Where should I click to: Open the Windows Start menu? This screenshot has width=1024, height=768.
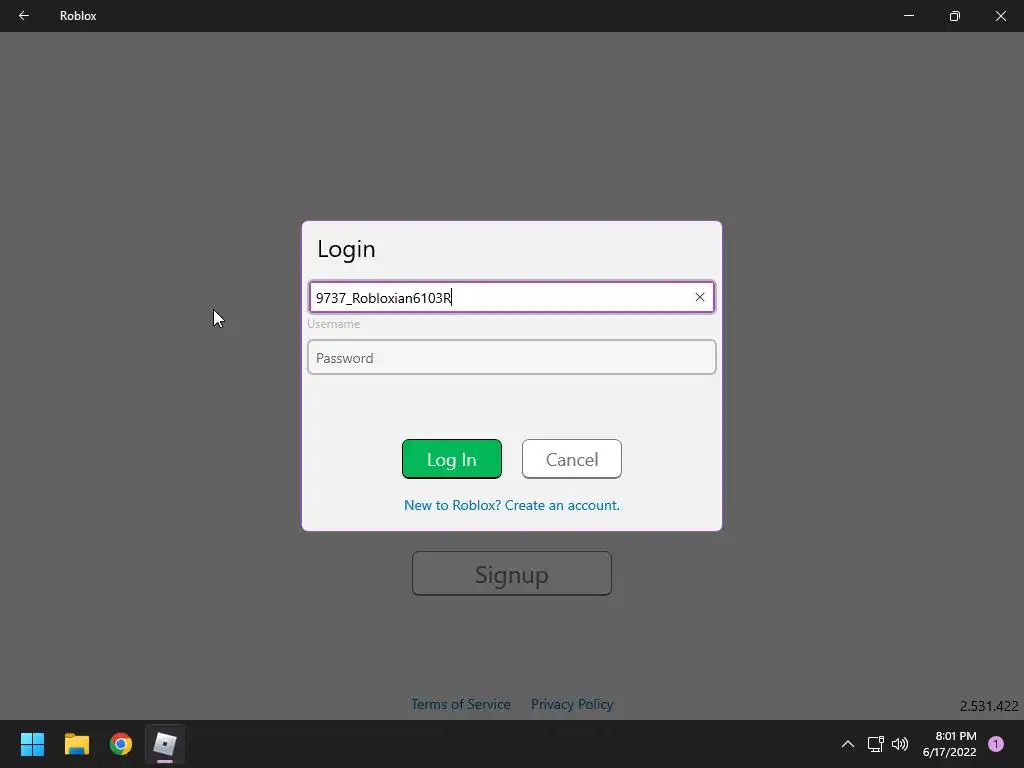click(x=32, y=744)
